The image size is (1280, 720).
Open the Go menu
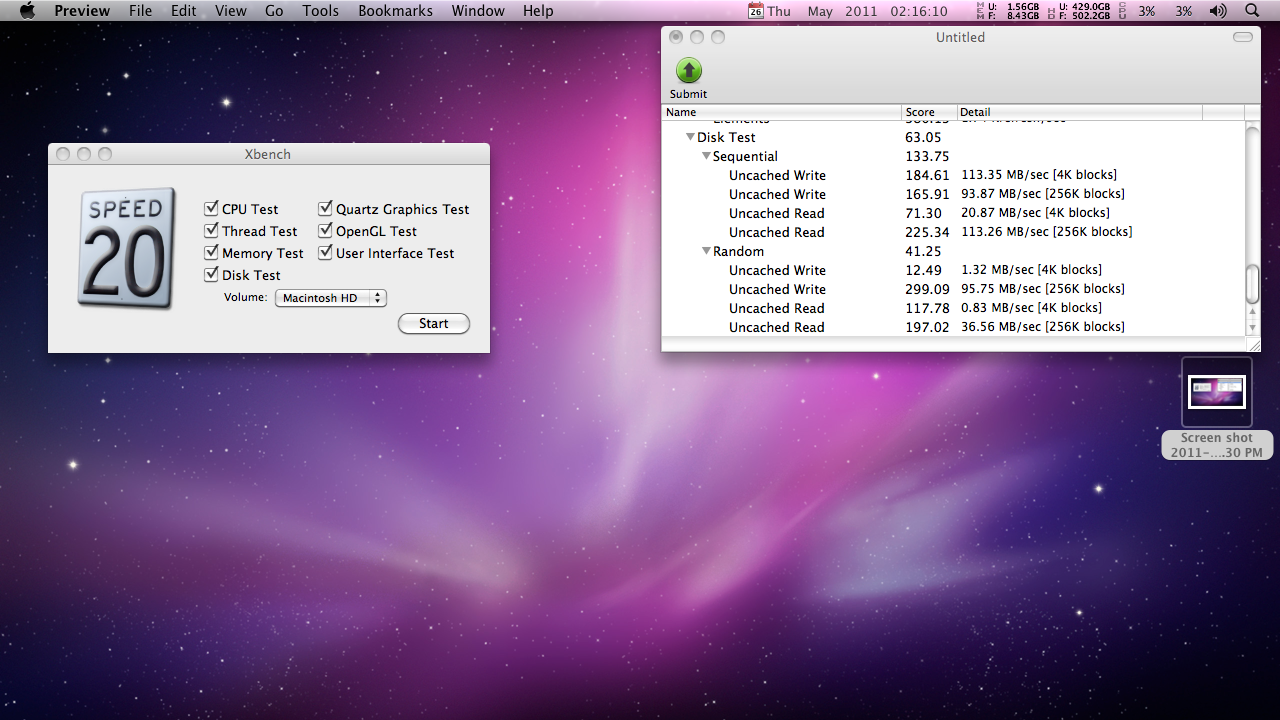pos(274,11)
